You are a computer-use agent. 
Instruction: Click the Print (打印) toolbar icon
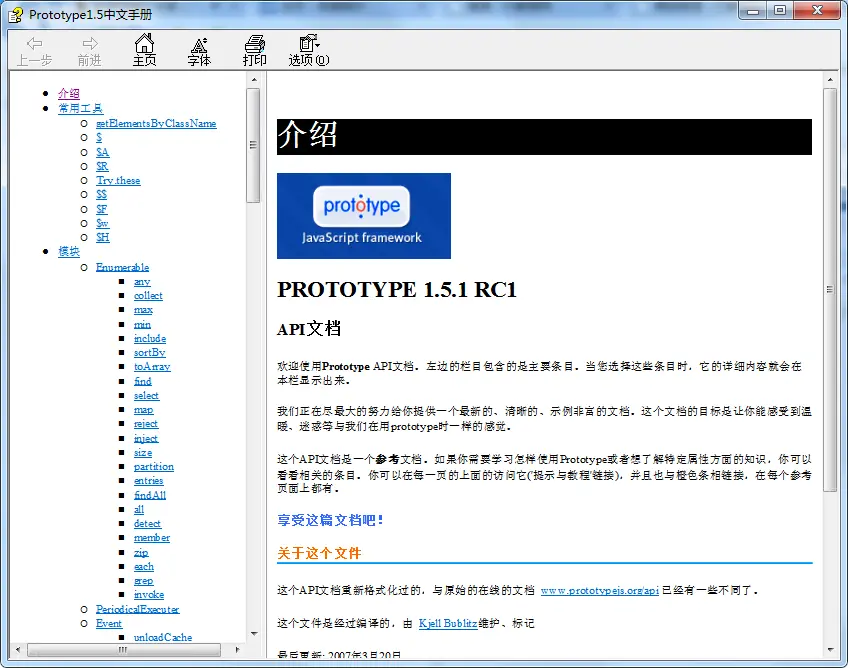point(255,44)
